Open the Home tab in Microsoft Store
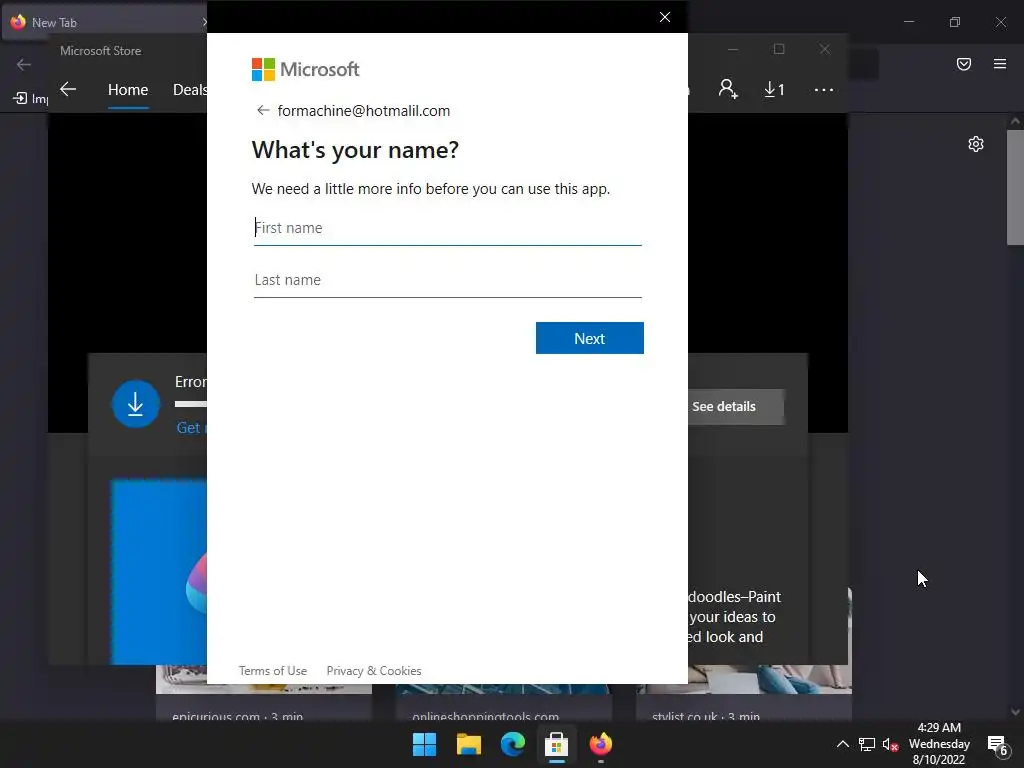The height and width of the screenshot is (768, 1024). (128, 89)
